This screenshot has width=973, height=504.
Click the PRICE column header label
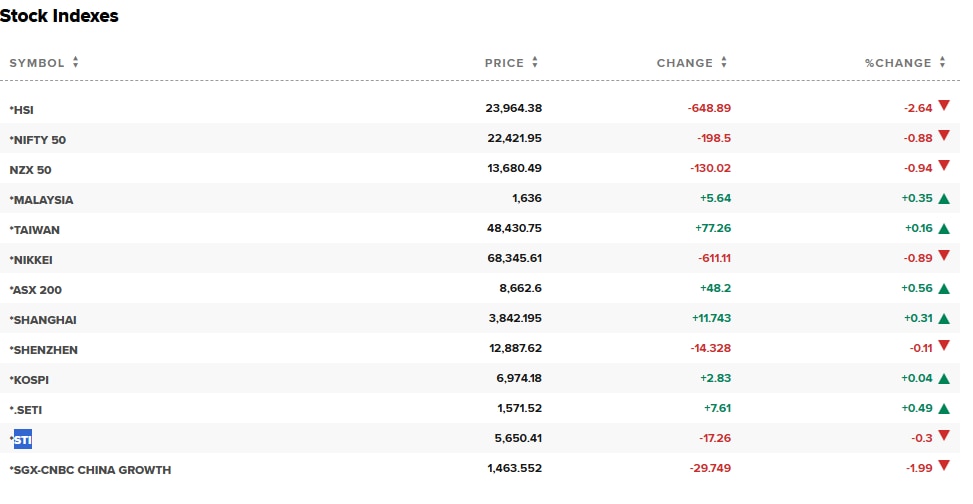(504, 63)
